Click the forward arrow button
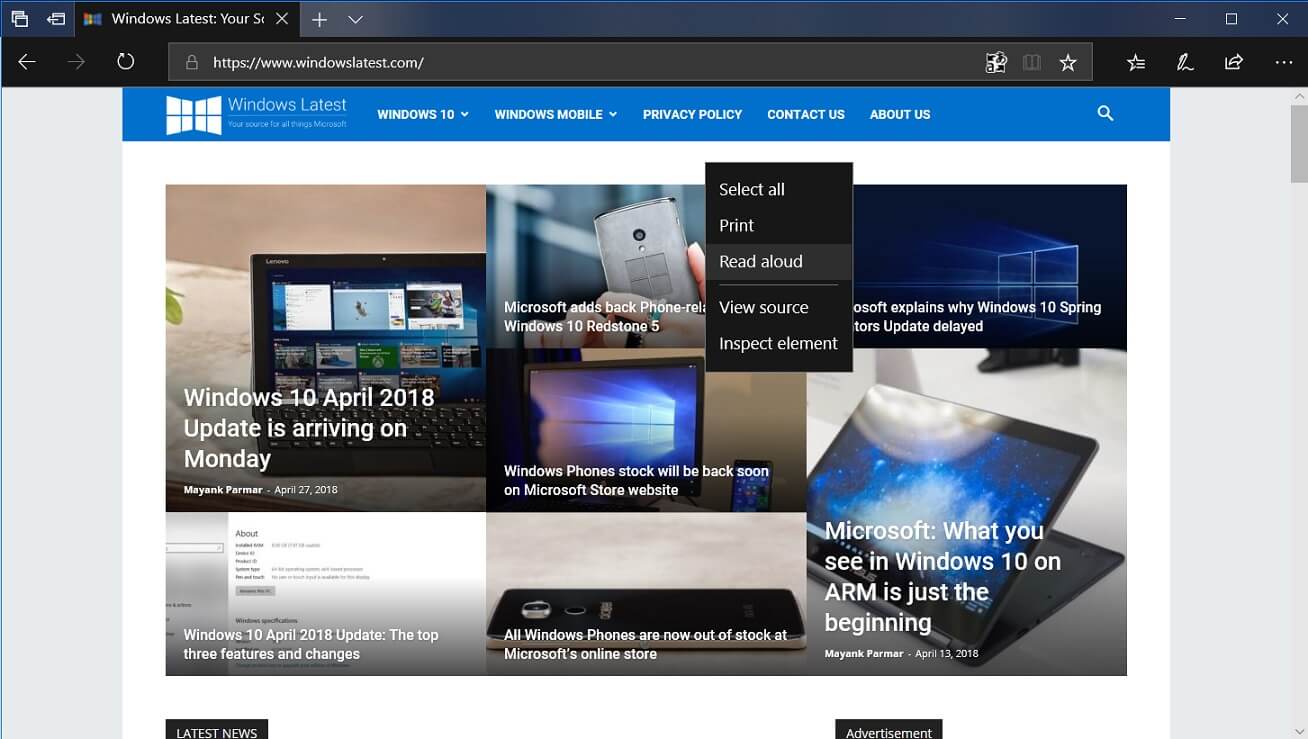The height and width of the screenshot is (739, 1308). (76, 62)
